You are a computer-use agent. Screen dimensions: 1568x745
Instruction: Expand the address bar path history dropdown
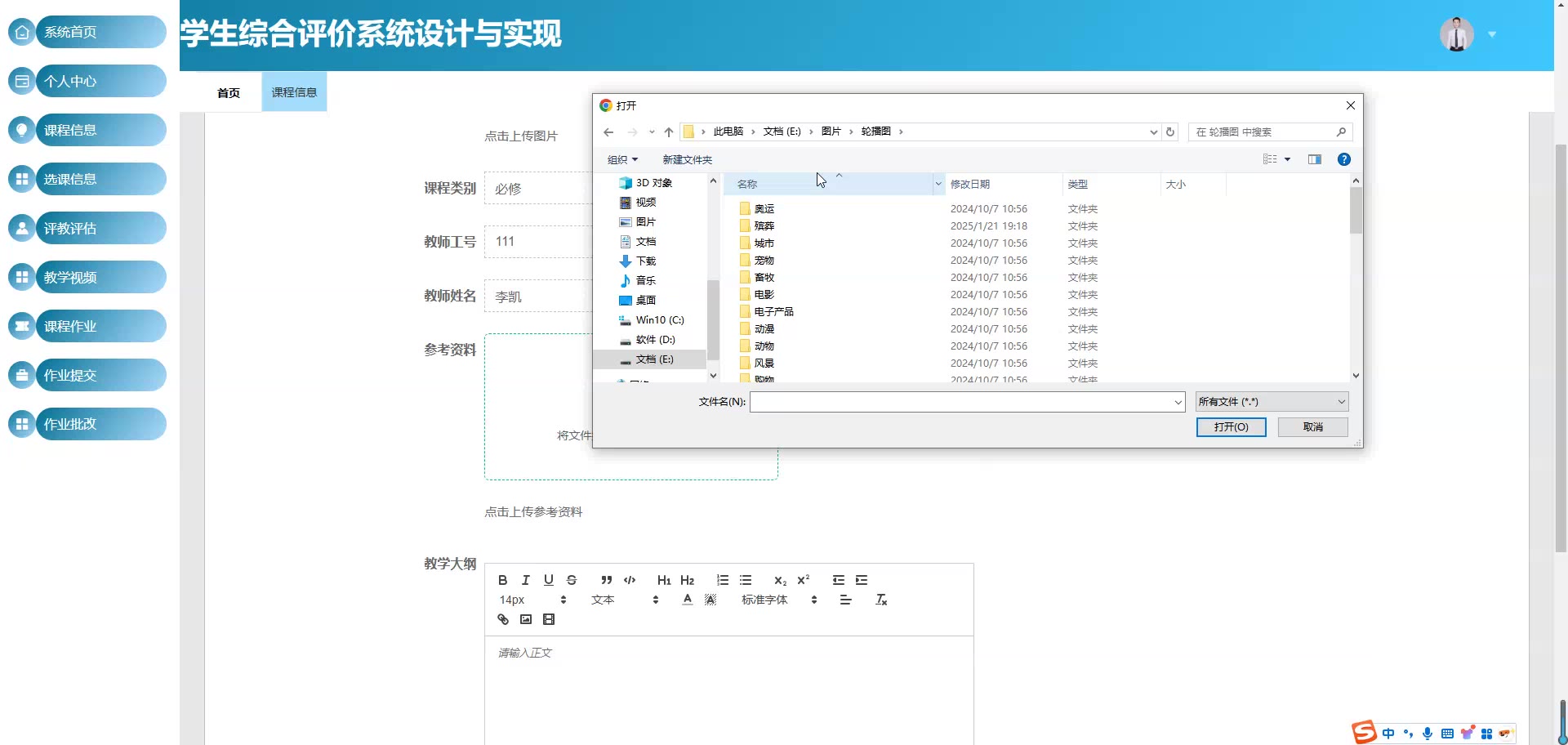(1153, 132)
